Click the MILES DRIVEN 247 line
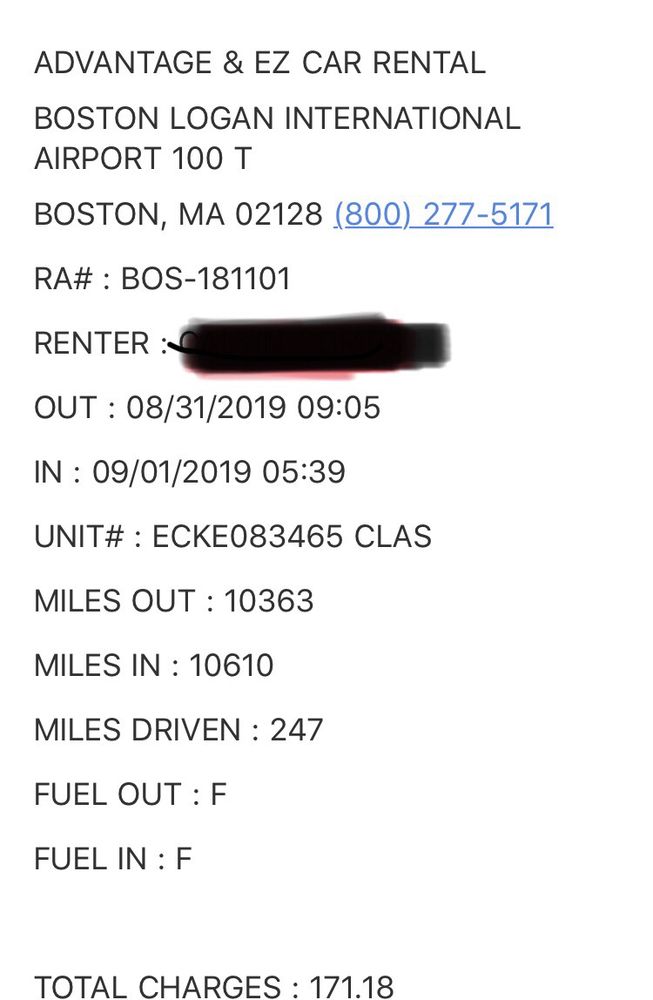The image size is (653, 1000). (178, 729)
